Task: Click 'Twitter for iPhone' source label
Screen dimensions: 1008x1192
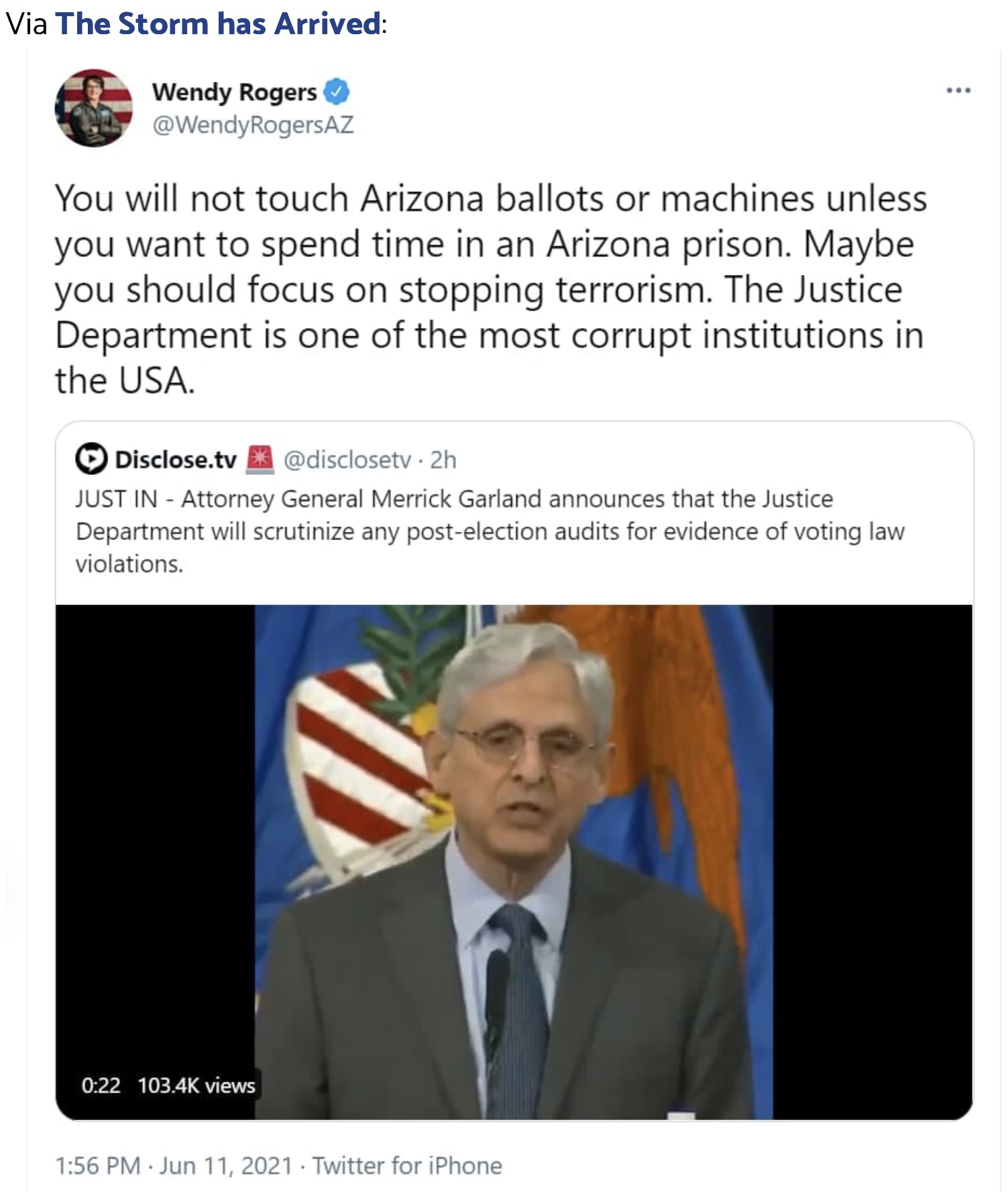Action: tap(407, 1166)
